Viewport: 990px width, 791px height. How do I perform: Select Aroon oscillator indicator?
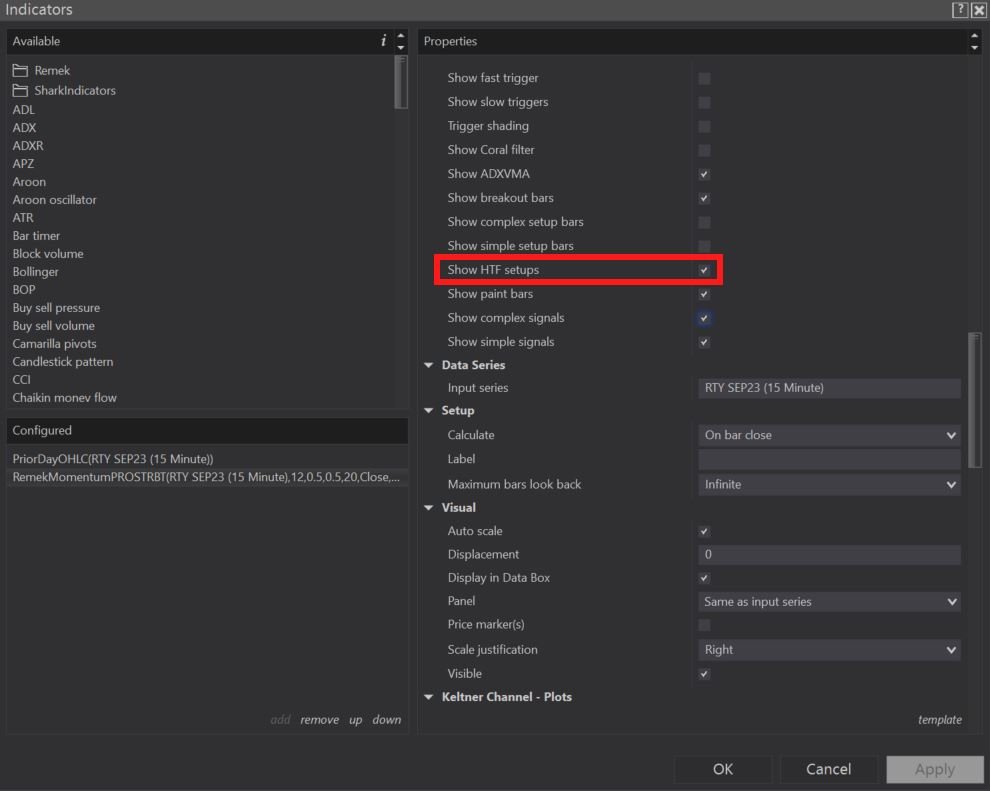point(55,199)
